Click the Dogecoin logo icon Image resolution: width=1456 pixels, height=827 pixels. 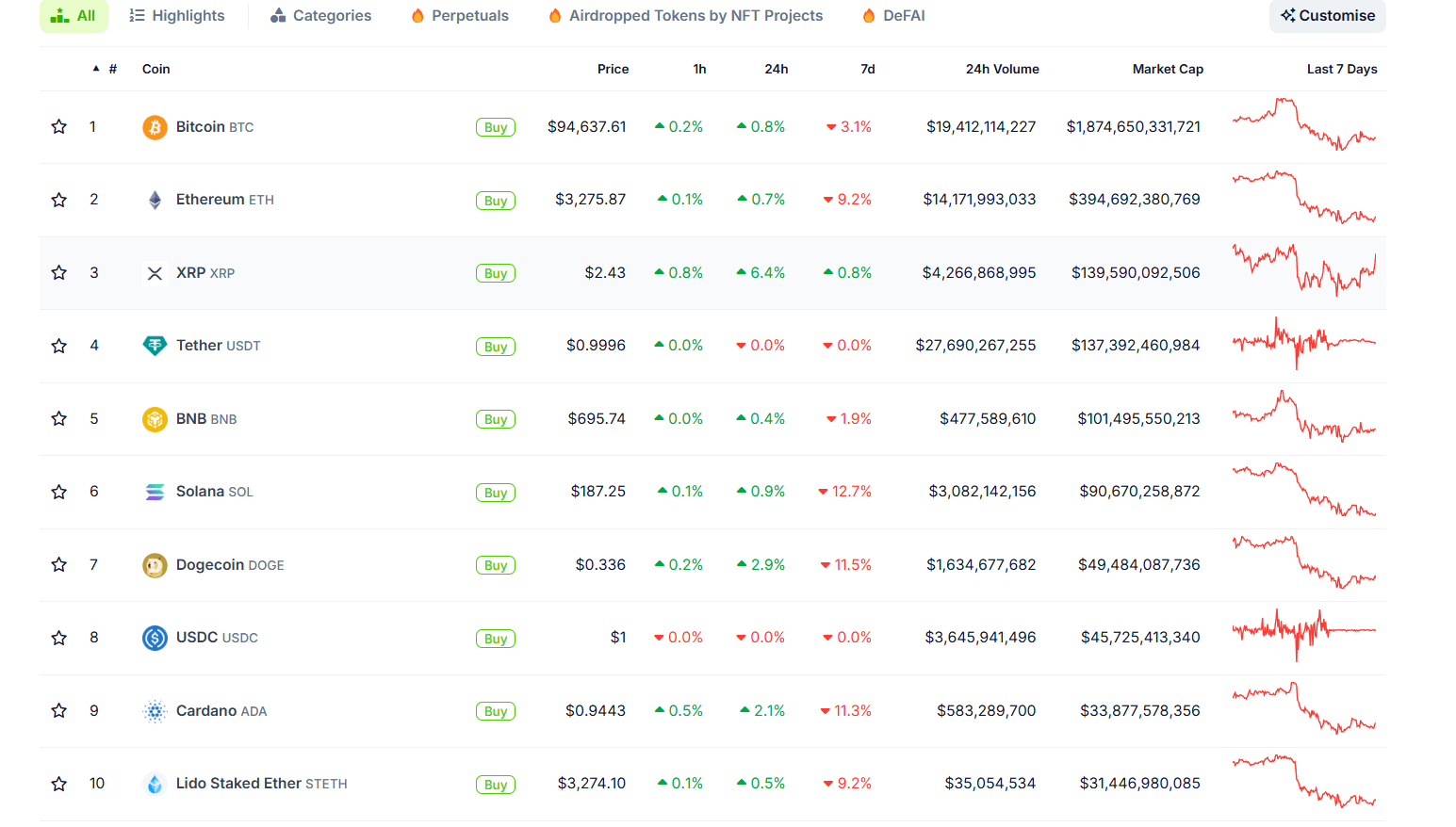(x=155, y=564)
